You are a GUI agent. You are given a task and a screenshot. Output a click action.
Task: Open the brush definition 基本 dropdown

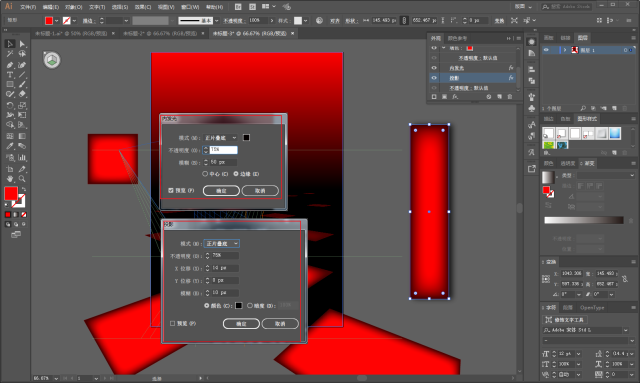coord(216,20)
